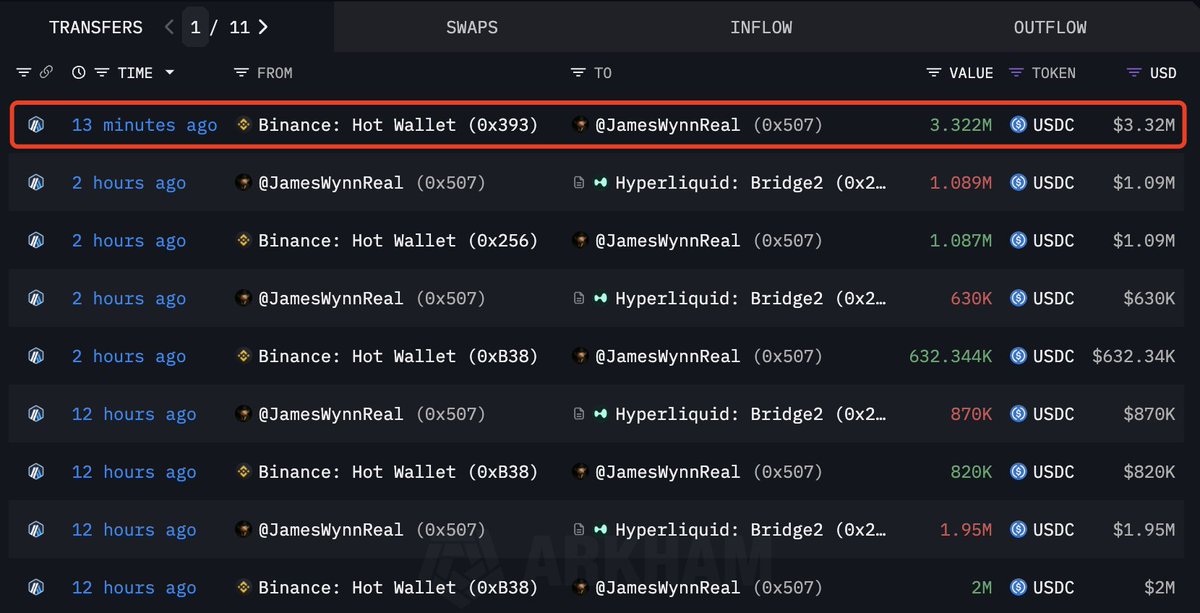
Task: Open the TO column filter
Action: tap(578, 73)
